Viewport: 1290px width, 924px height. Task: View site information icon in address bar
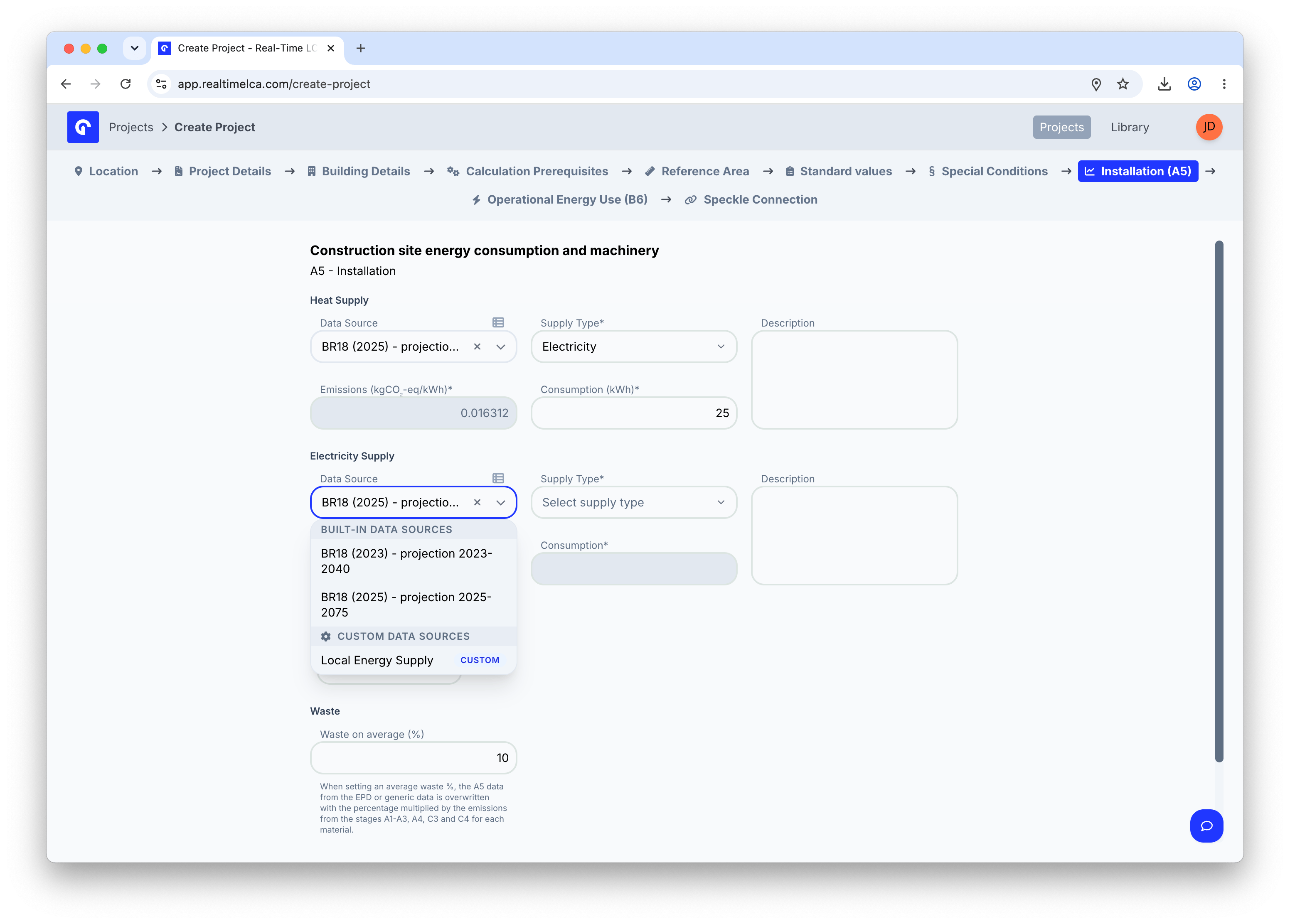[x=162, y=84]
